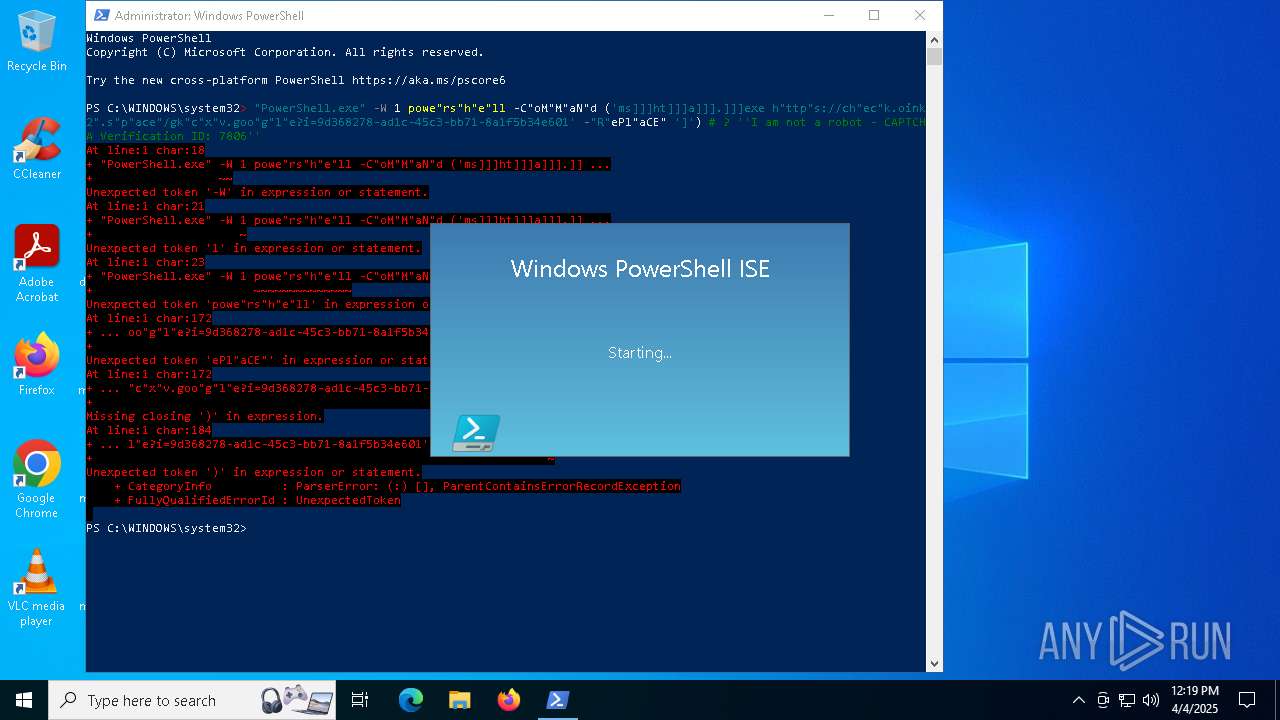The width and height of the screenshot is (1280, 720).
Task: Maximize the PowerShell window
Action: (x=874, y=15)
